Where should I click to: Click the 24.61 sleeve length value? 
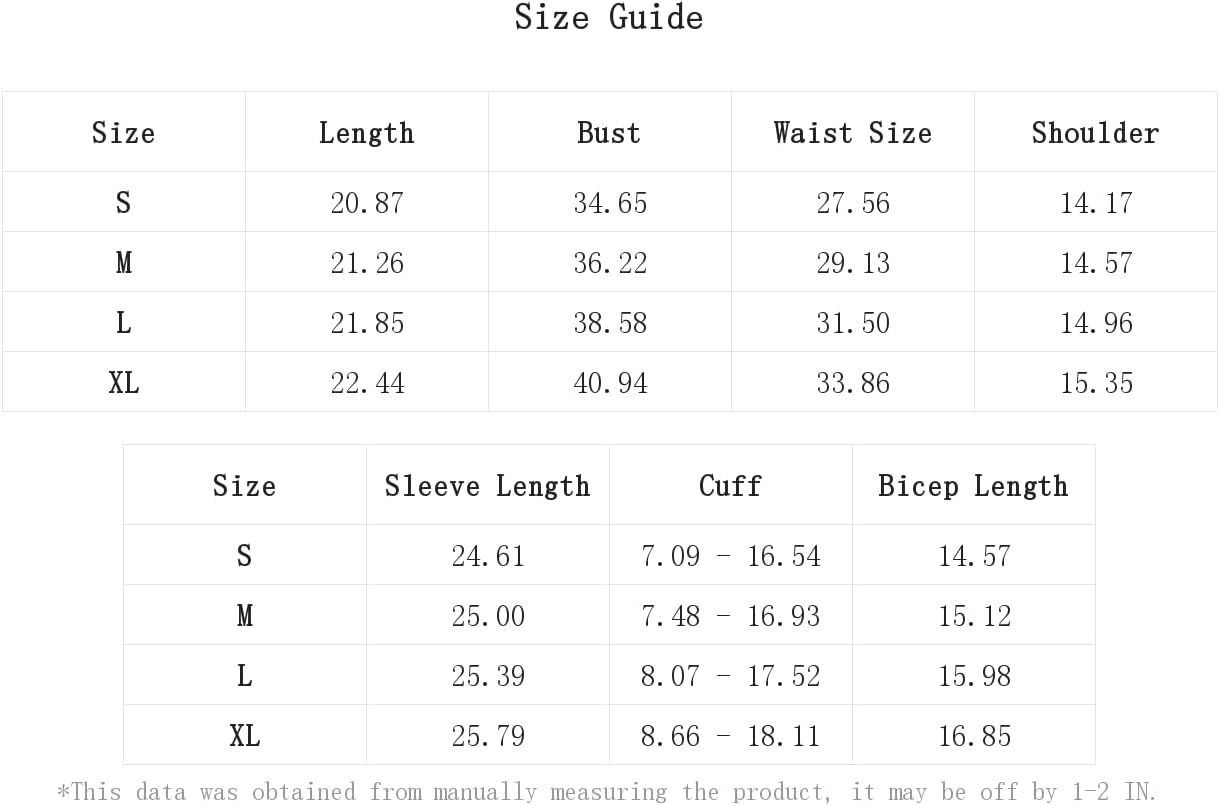coord(488,556)
